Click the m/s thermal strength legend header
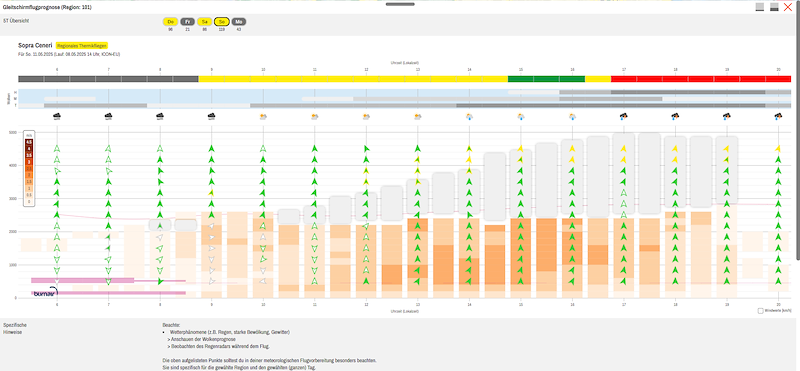 click(29, 136)
